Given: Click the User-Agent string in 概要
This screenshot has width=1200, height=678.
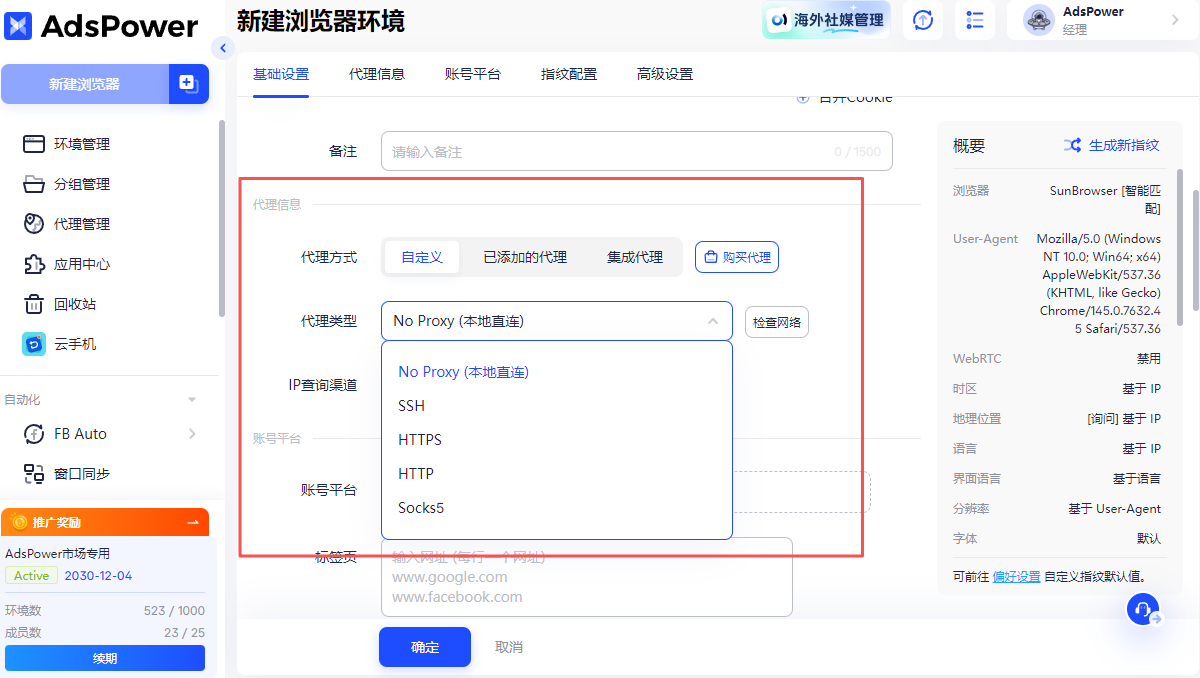Looking at the screenshot, I should (x=1097, y=283).
